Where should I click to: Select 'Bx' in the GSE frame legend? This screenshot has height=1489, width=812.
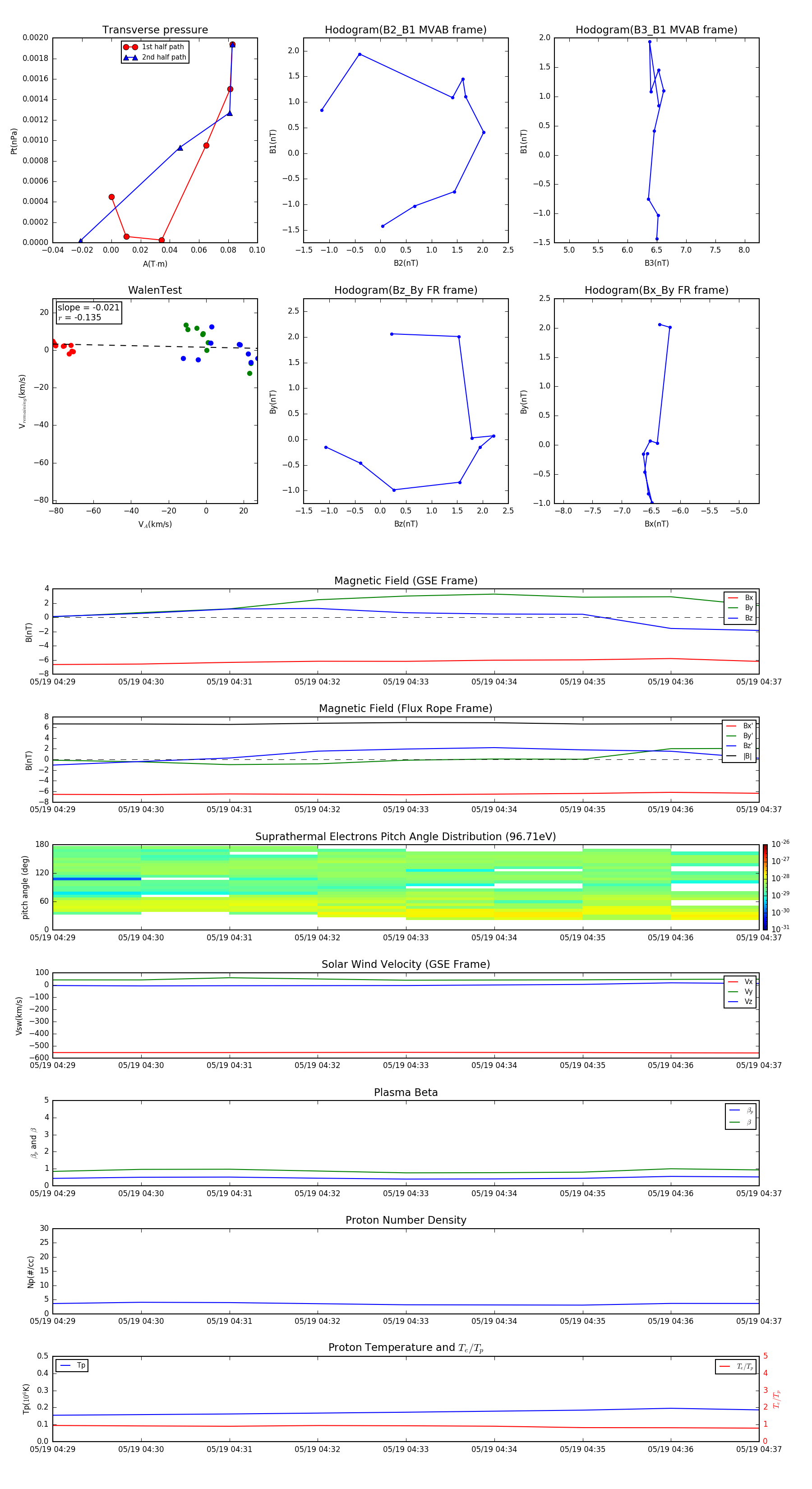coord(741,598)
